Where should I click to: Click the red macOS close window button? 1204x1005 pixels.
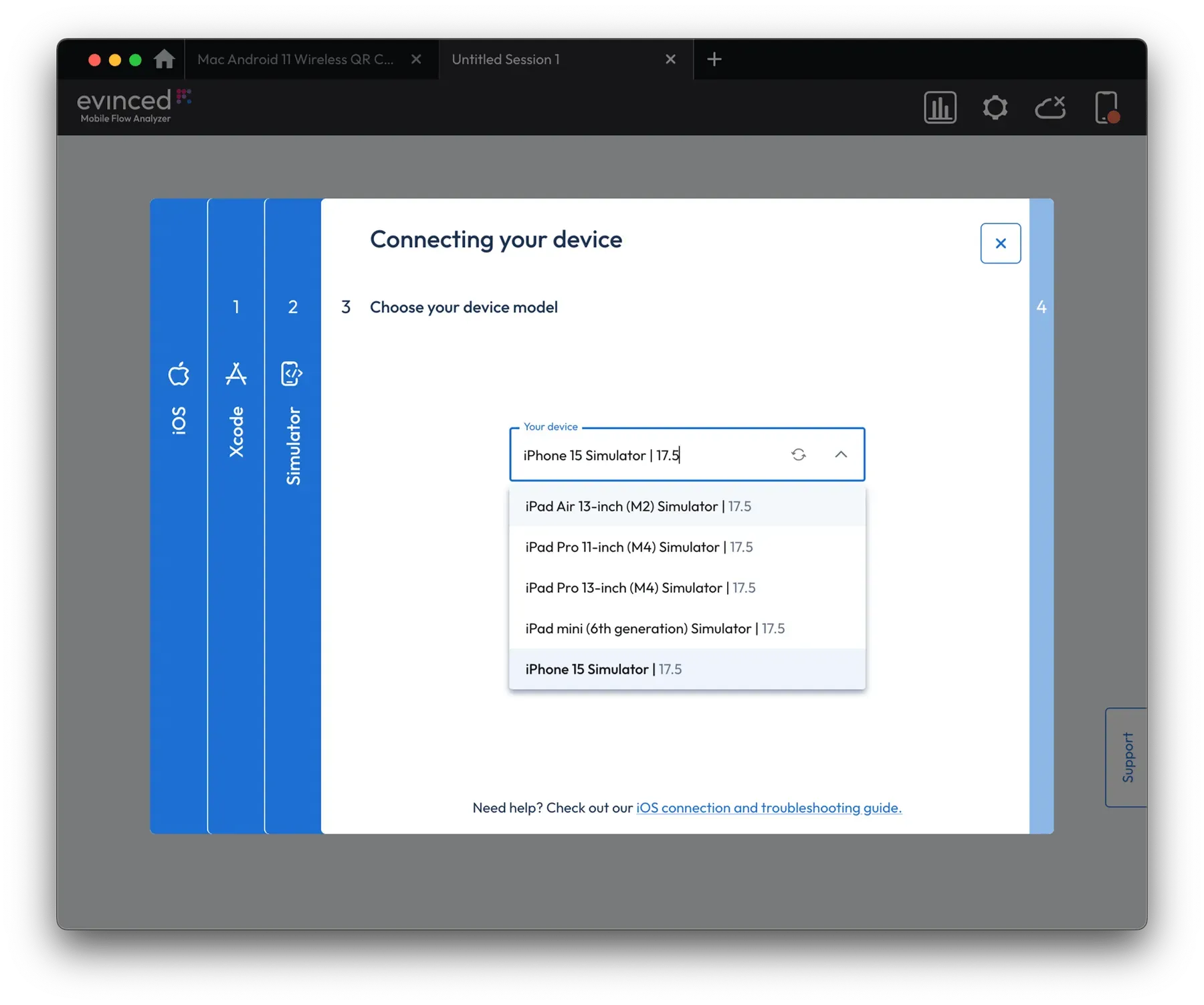pyautogui.click(x=94, y=60)
